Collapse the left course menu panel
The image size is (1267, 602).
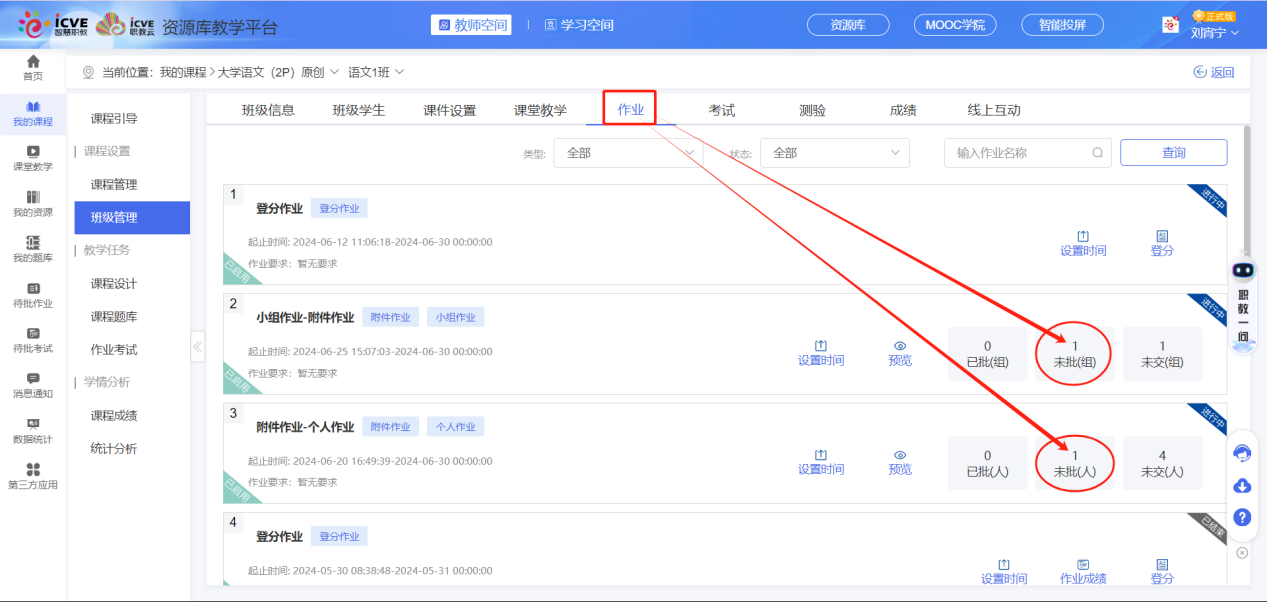[197, 347]
